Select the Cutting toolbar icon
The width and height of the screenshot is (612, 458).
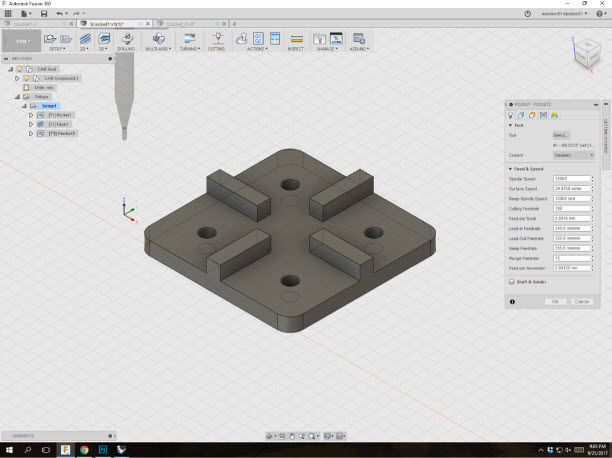[218, 40]
